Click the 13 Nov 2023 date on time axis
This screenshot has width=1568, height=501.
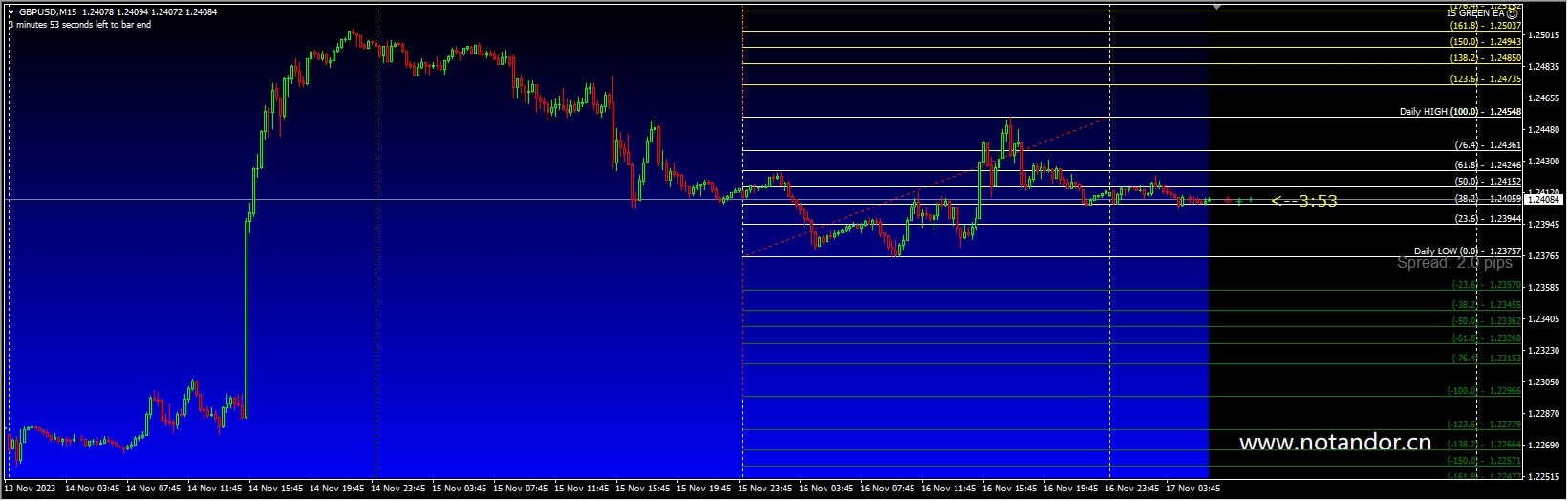(x=30, y=488)
